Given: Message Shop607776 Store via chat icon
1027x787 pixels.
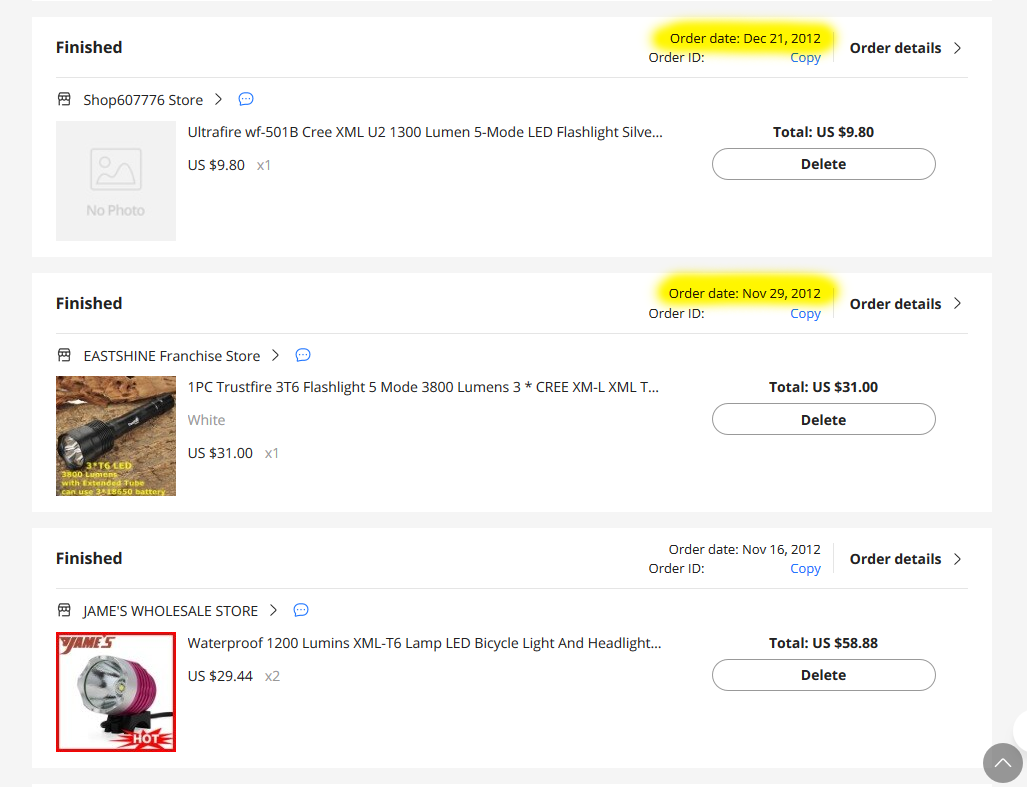Looking at the screenshot, I should point(246,99).
